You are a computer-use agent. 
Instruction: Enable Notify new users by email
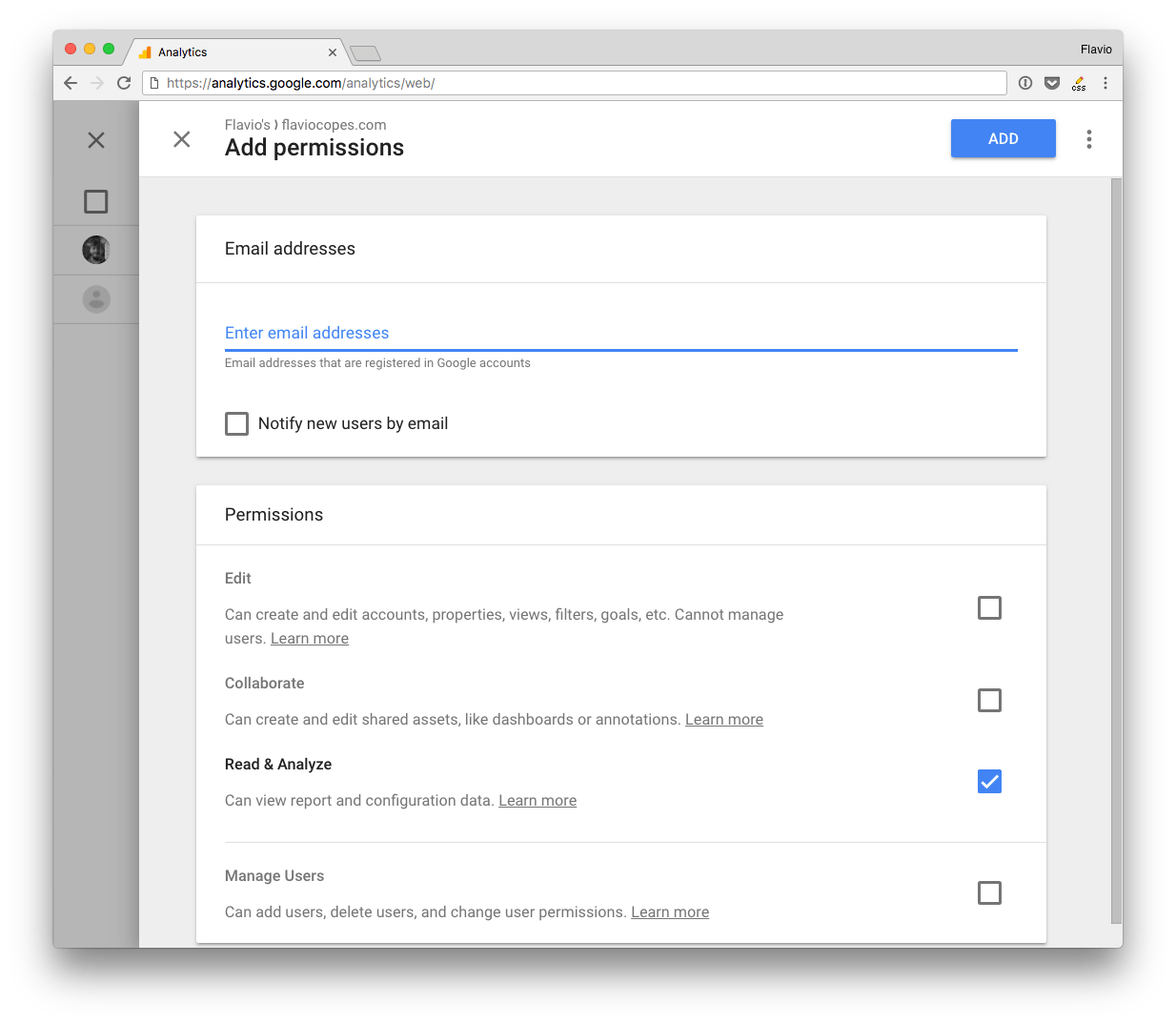237,423
